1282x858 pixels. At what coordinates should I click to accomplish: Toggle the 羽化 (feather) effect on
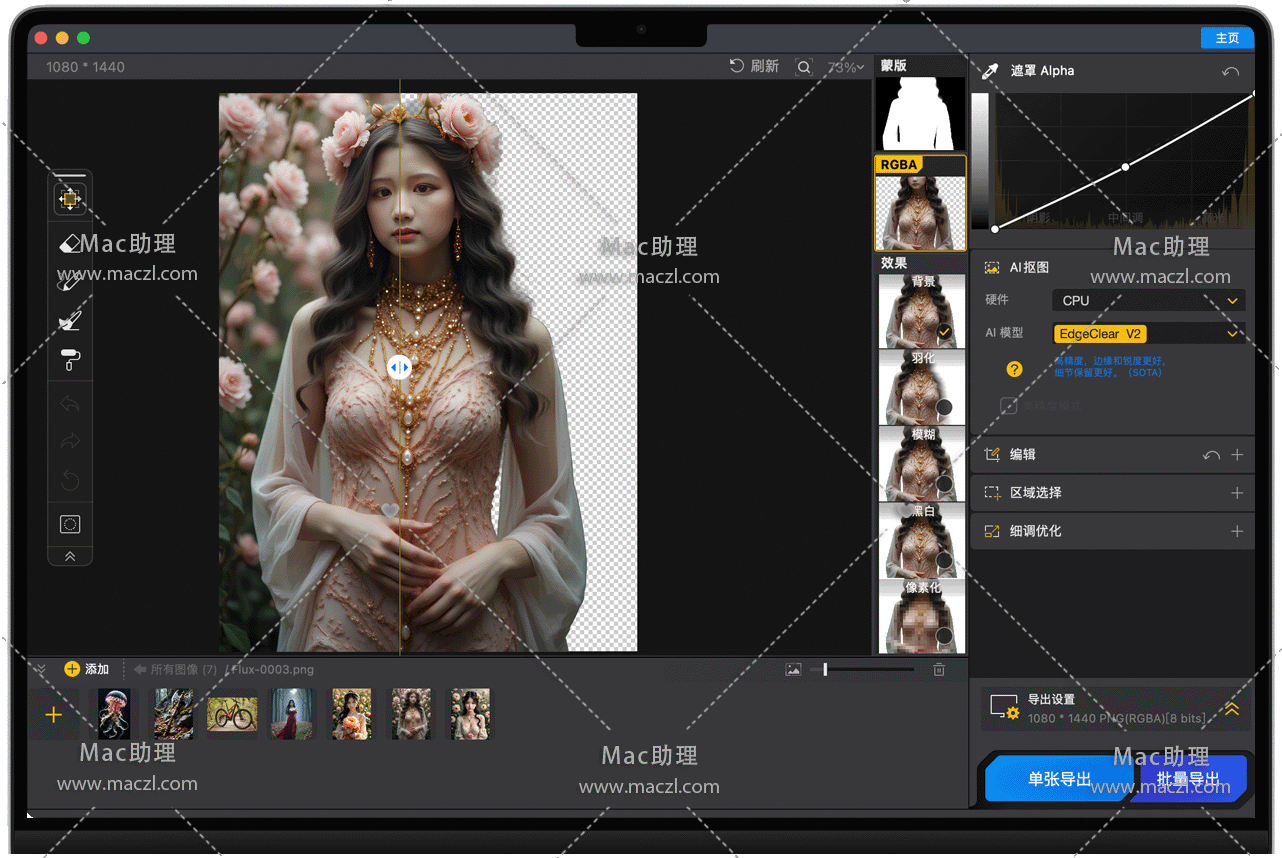tap(943, 407)
